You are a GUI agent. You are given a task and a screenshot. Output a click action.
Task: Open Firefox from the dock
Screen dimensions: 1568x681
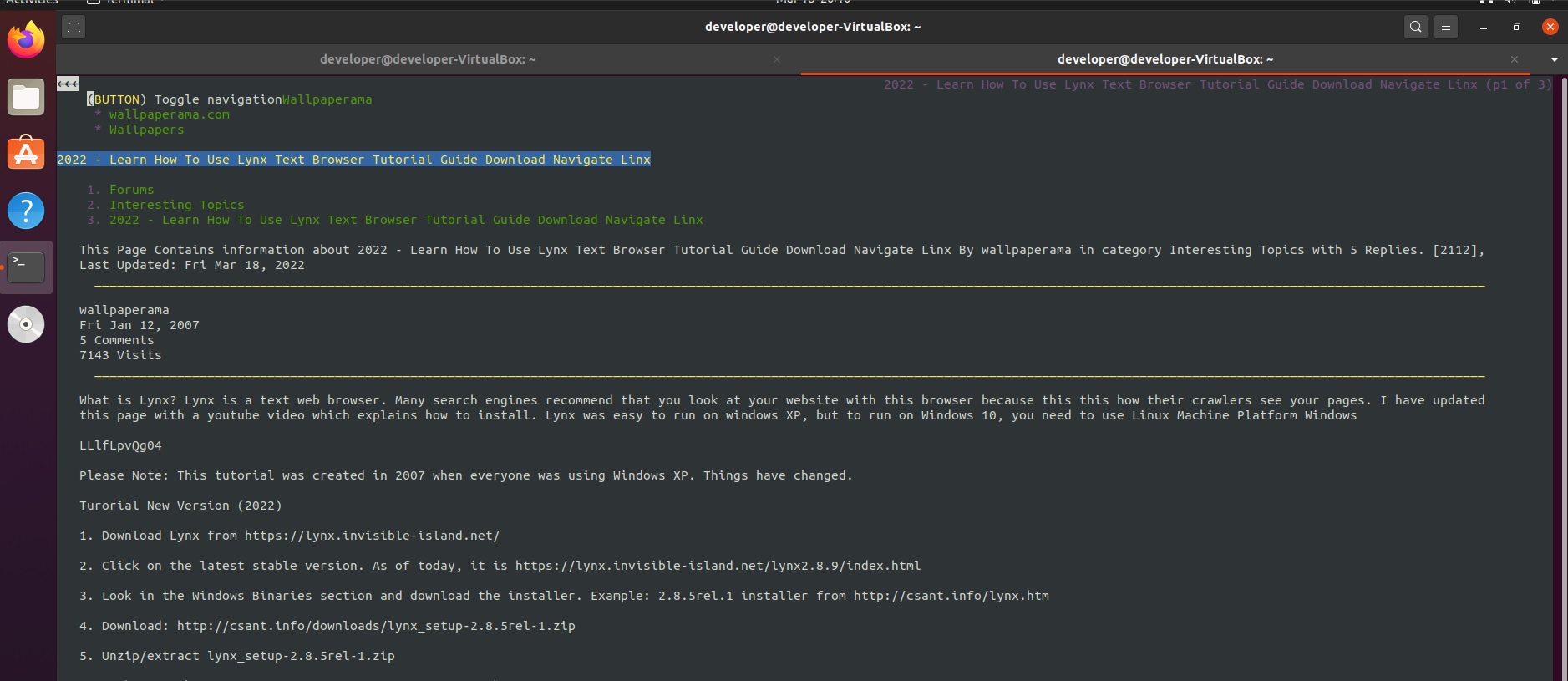tap(26, 39)
